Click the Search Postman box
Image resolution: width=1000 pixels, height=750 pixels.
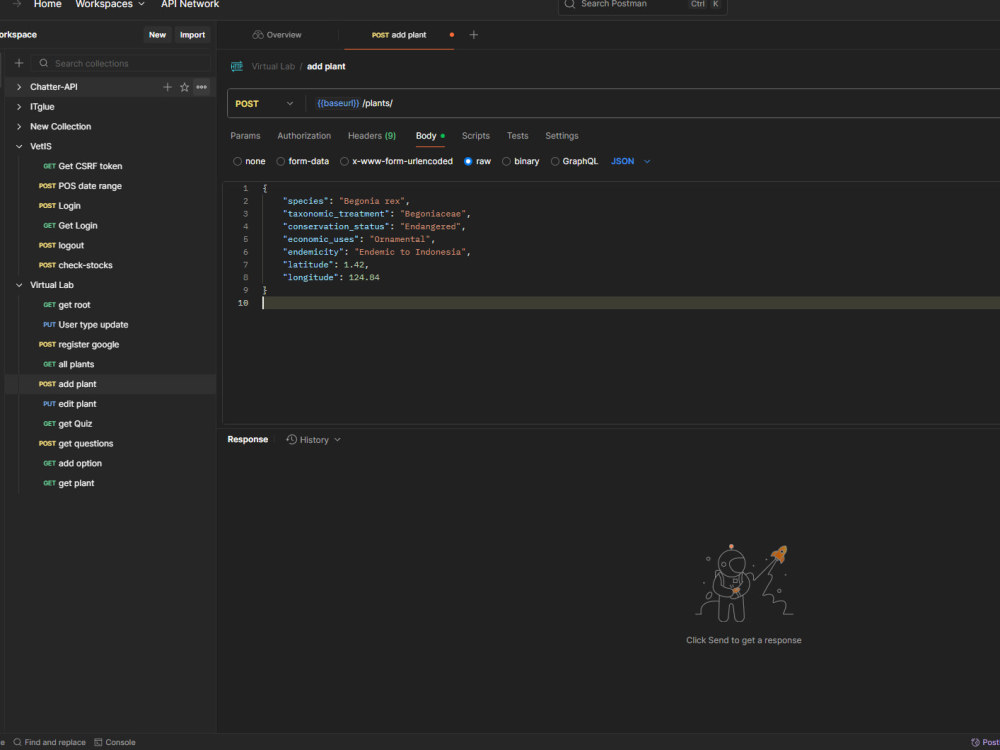click(x=642, y=4)
